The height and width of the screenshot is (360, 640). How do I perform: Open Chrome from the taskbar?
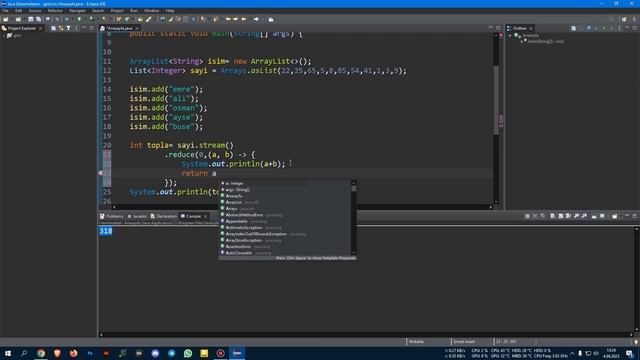pos(41,353)
